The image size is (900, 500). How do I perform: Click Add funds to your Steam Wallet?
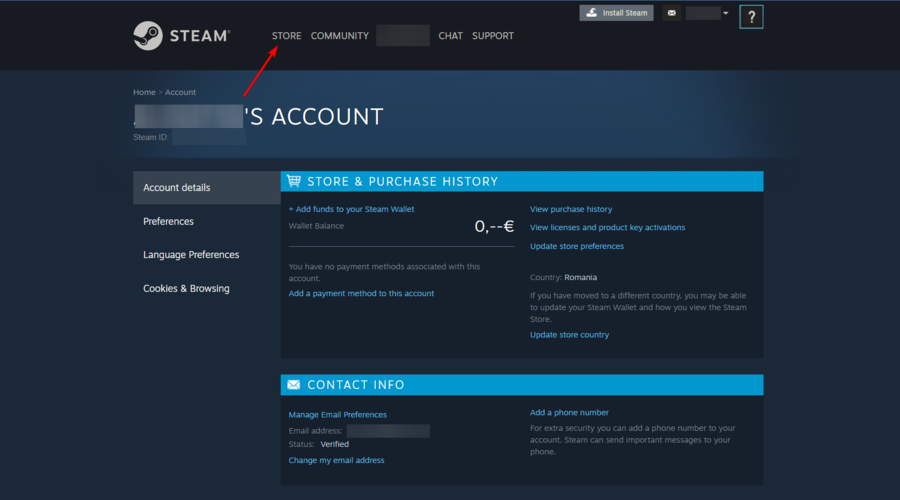[351, 209]
